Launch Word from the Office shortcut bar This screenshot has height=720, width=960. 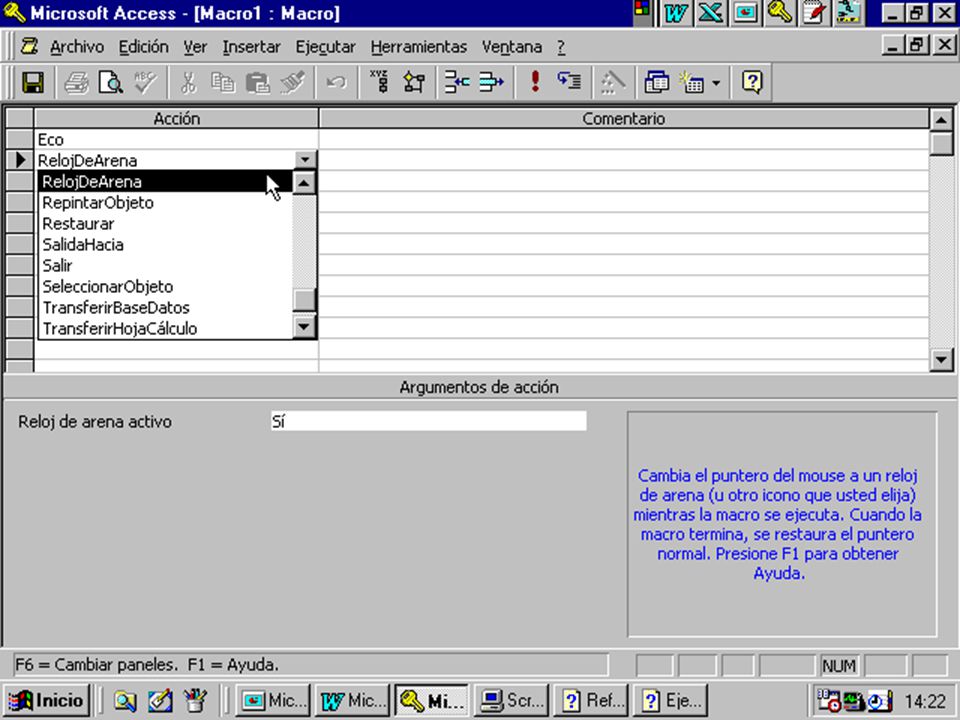[675, 13]
